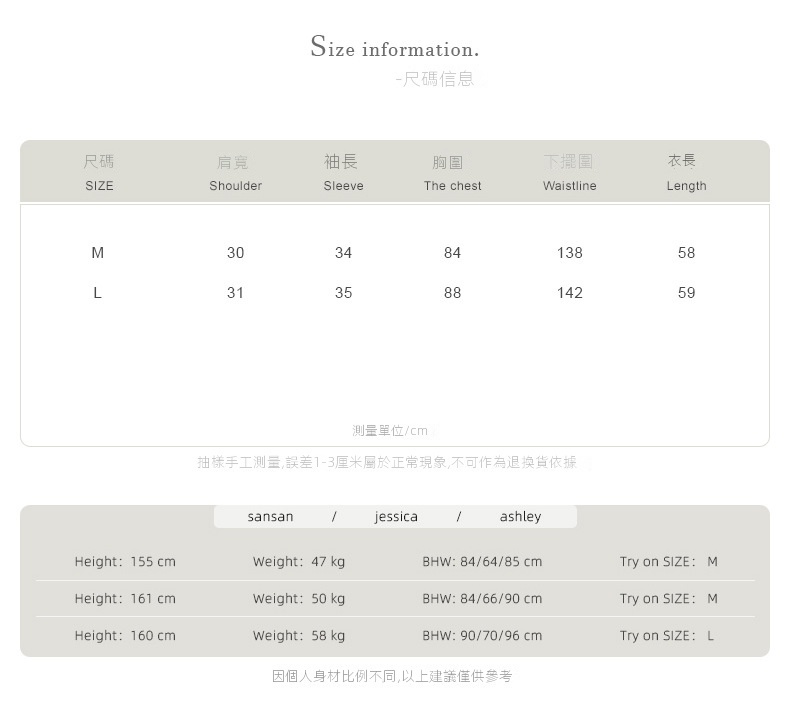Click the 尺碼信息 subtitle text
Screen dimensions: 790x705
coord(435,79)
